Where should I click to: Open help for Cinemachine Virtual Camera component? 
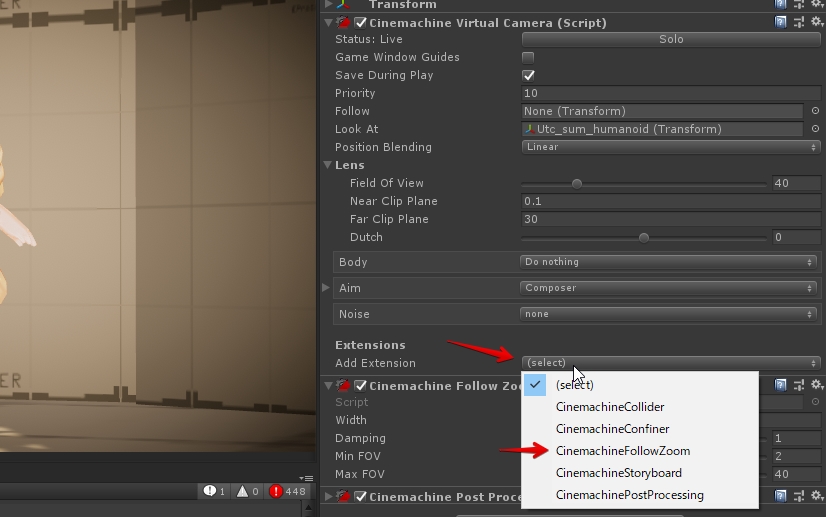click(780, 22)
